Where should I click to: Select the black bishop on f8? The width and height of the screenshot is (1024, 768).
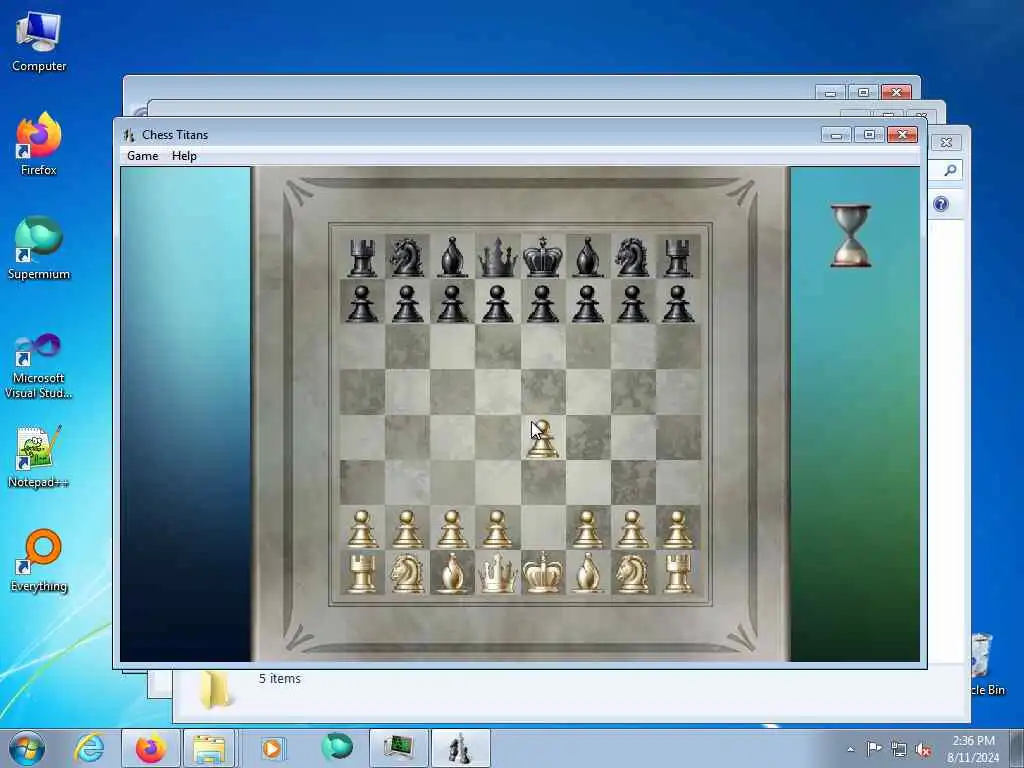588,257
